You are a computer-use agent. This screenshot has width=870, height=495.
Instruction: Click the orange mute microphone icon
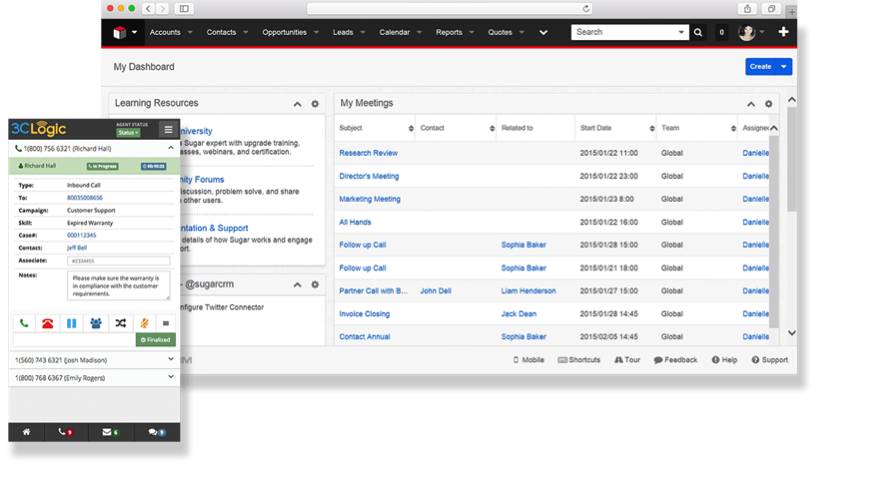point(144,323)
